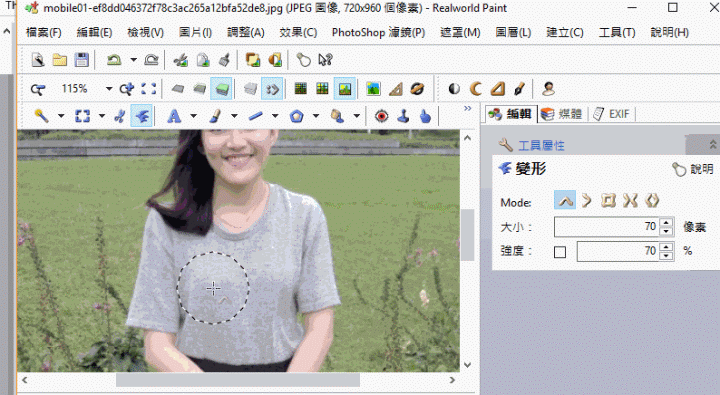The height and width of the screenshot is (395, 720).
Task: Click the canvas vertical scrollbar down arrow
Action: pos(467,365)
